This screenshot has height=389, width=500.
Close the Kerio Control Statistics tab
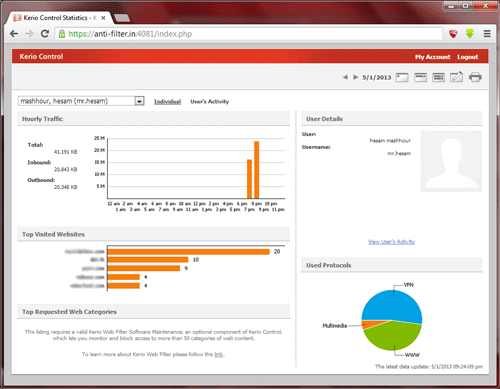pyautogui.click(x=103, y=18)
